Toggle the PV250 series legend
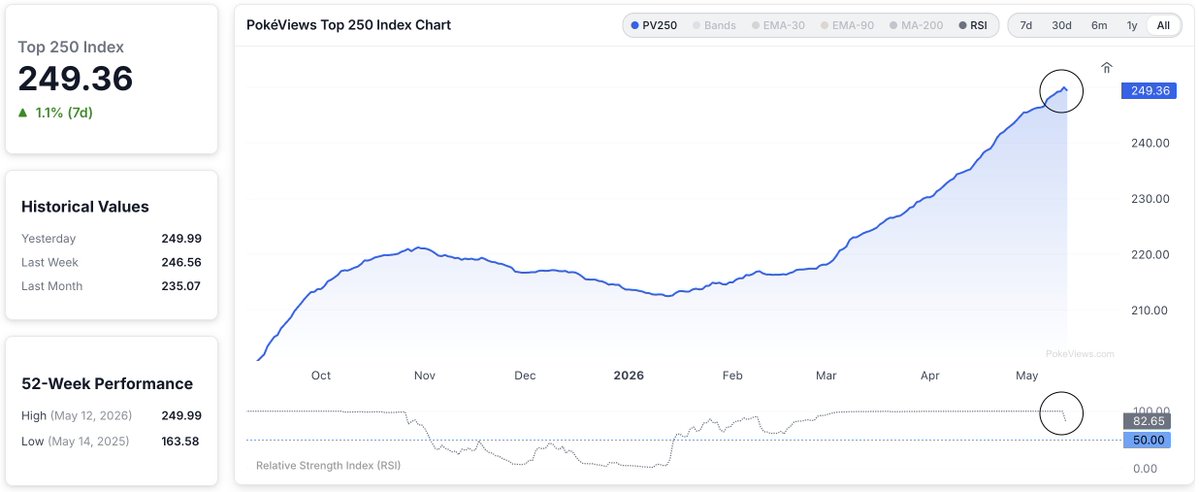 click(x=654, y=25)
